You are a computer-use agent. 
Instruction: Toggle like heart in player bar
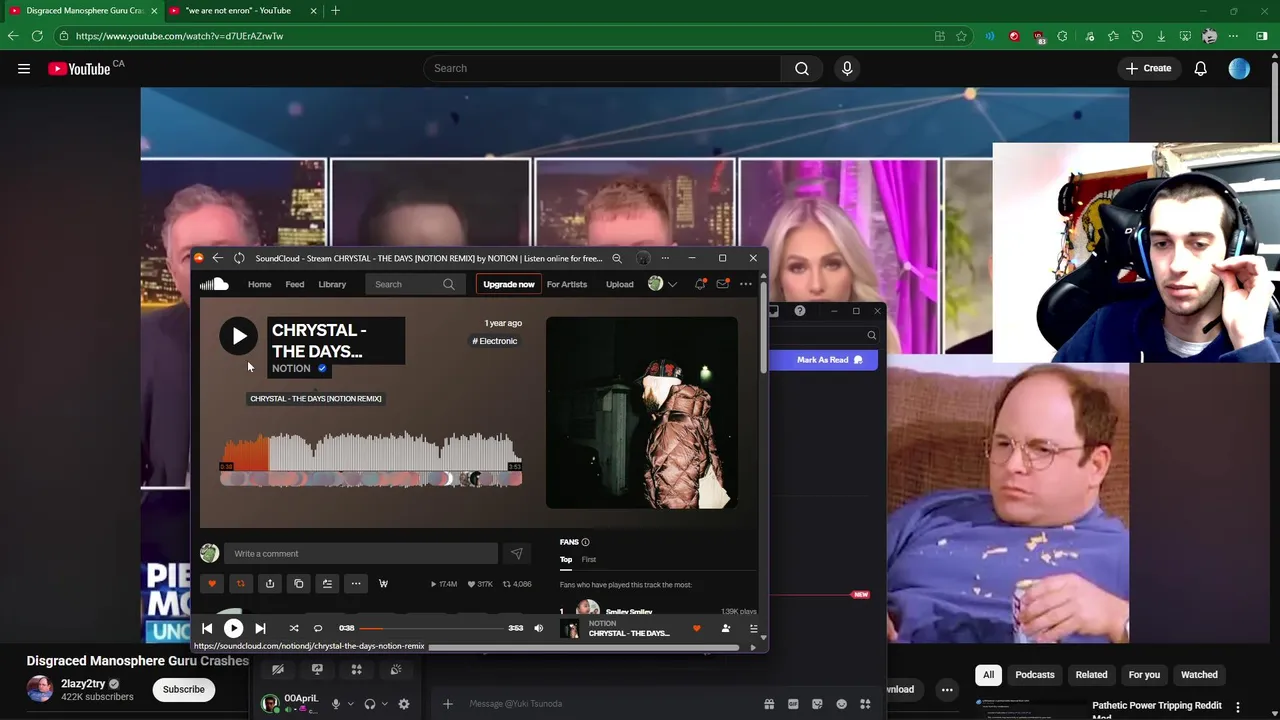point(697,628)
